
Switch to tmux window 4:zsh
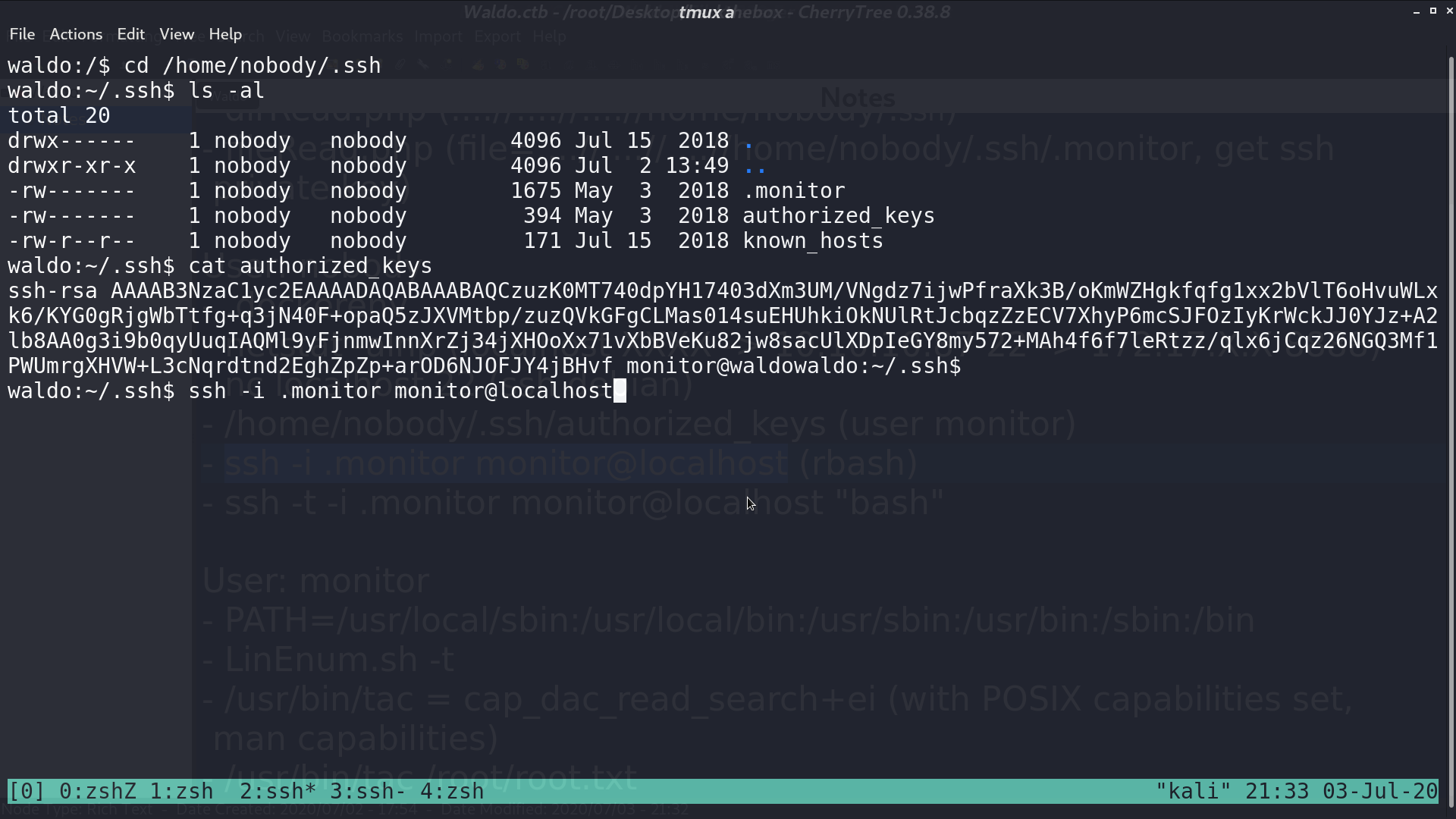pos(452,791)
